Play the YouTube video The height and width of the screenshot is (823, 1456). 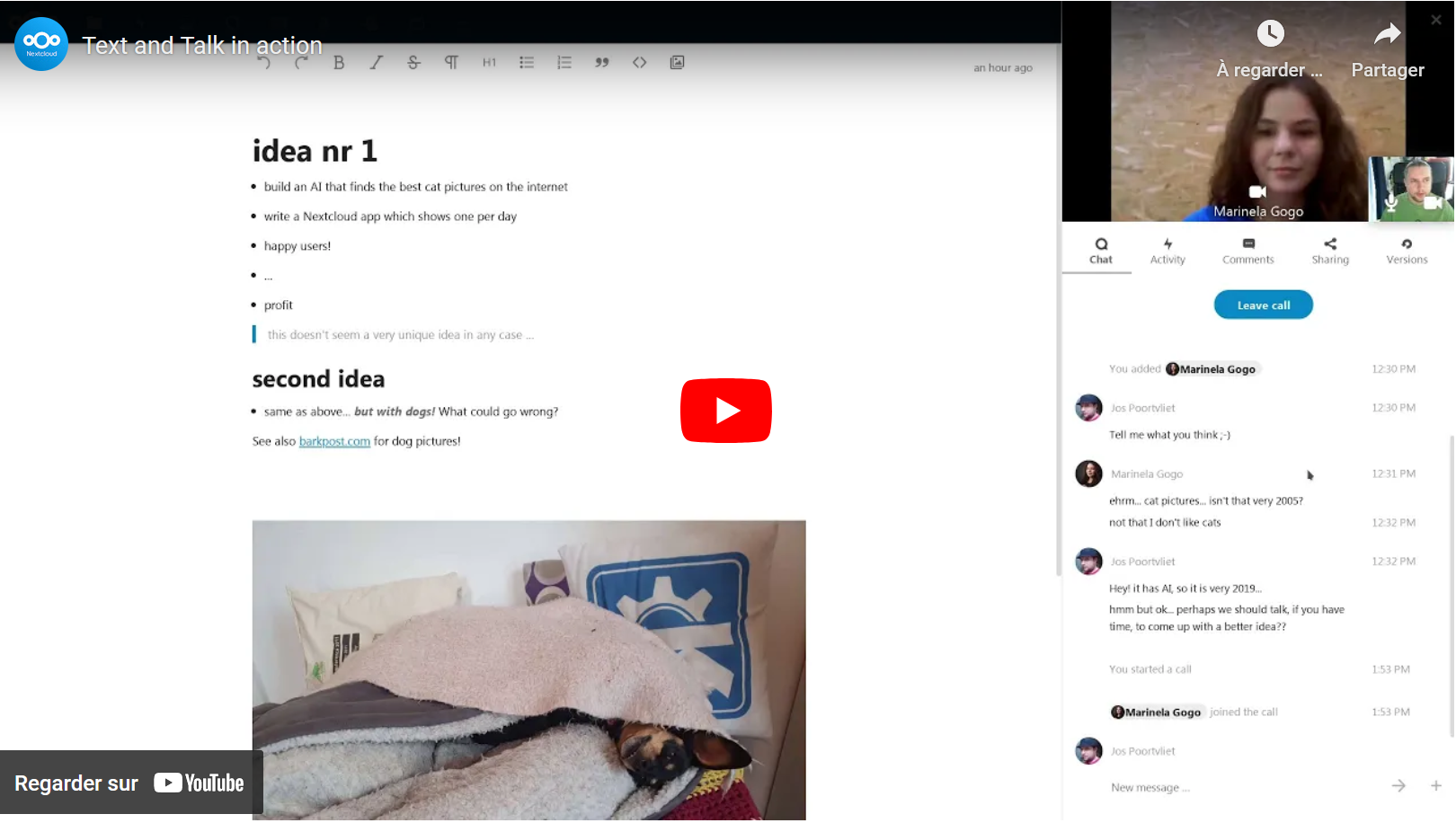click(725, 411)
